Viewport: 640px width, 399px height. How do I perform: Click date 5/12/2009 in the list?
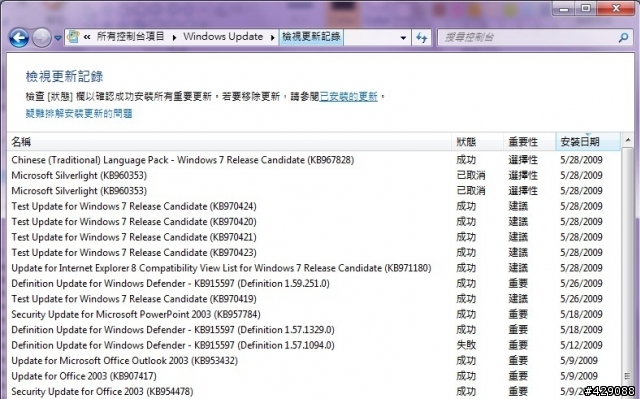point(581,346)
